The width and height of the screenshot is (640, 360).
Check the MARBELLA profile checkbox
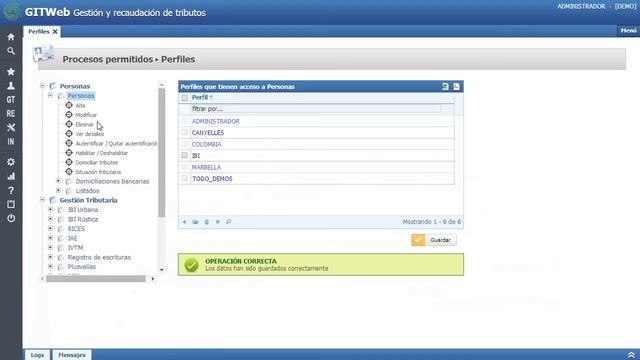184,167
